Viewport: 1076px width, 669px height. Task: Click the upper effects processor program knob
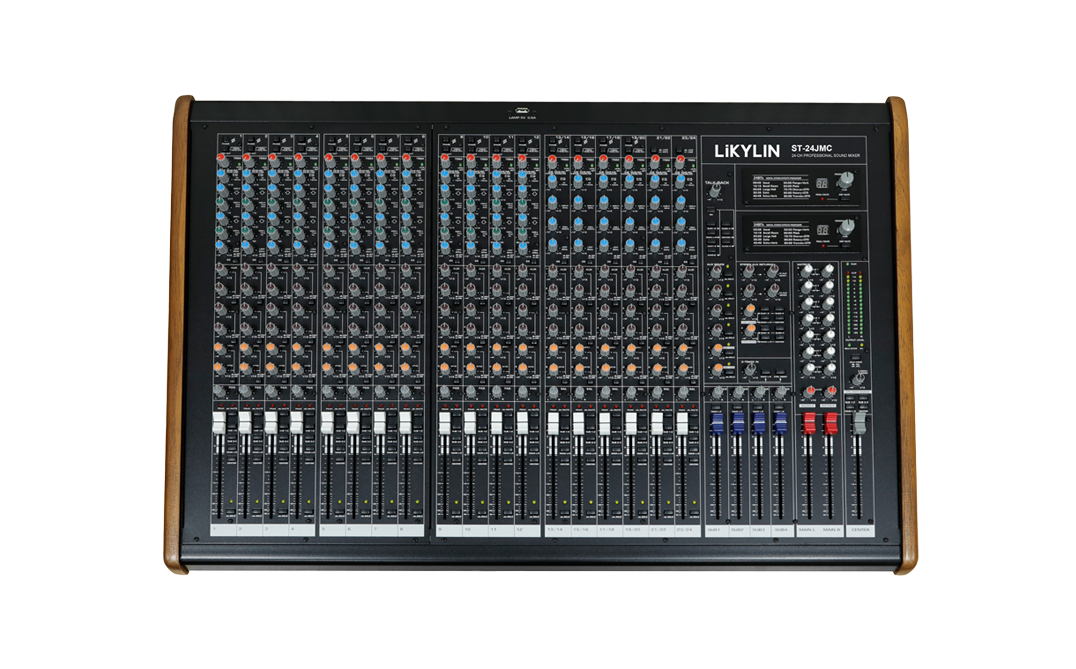848,179
